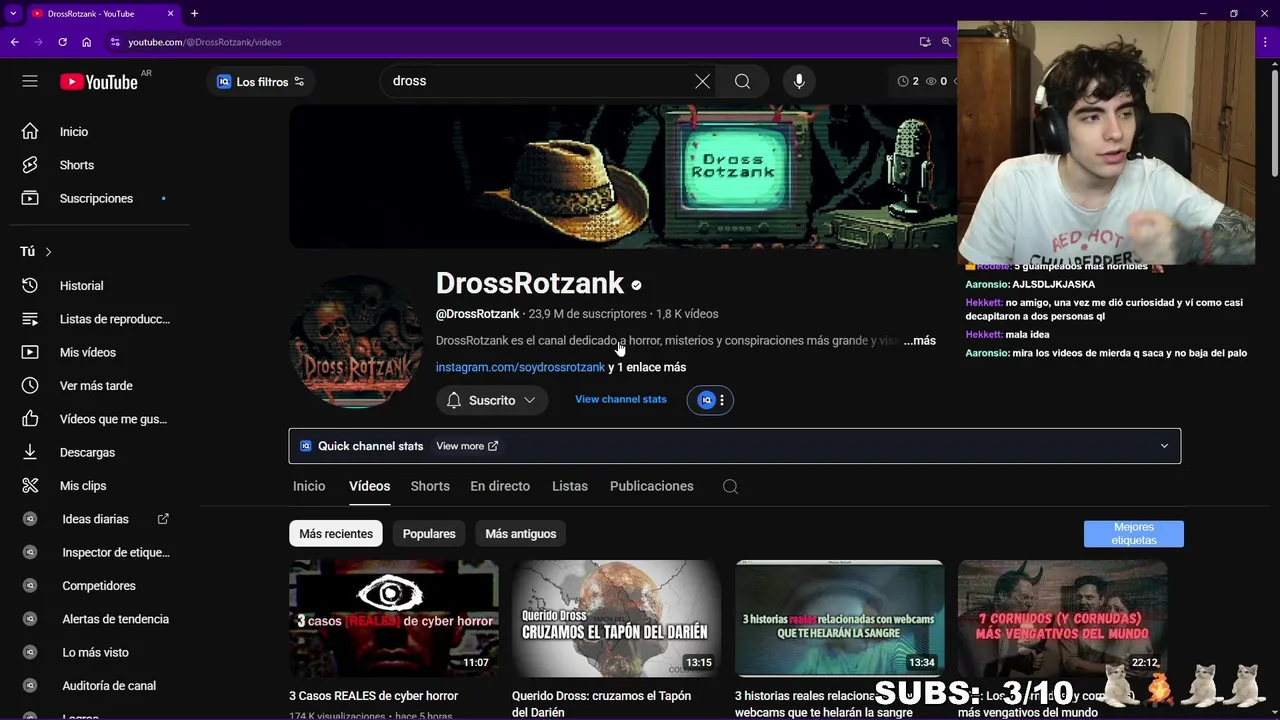Viewport: 1280px width, 720px height.
Task: Open Inicio home icon in sidebar
Action: click(x=30, y=131)
